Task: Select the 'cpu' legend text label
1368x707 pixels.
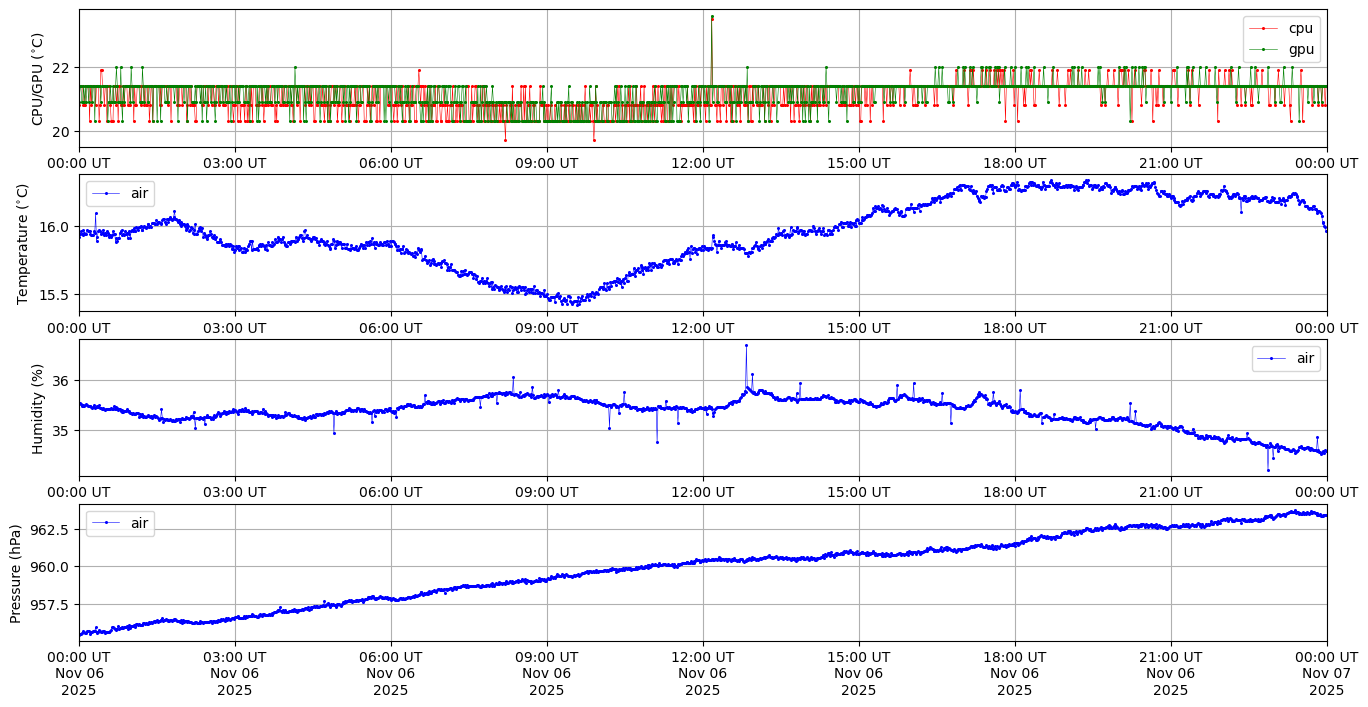Action: 1300,29
